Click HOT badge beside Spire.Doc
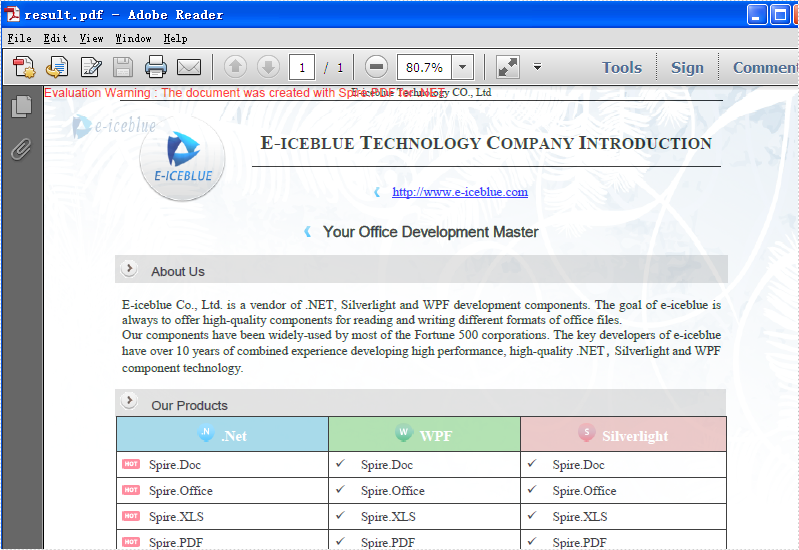The image size is (799, 550). tap(131, 464)
